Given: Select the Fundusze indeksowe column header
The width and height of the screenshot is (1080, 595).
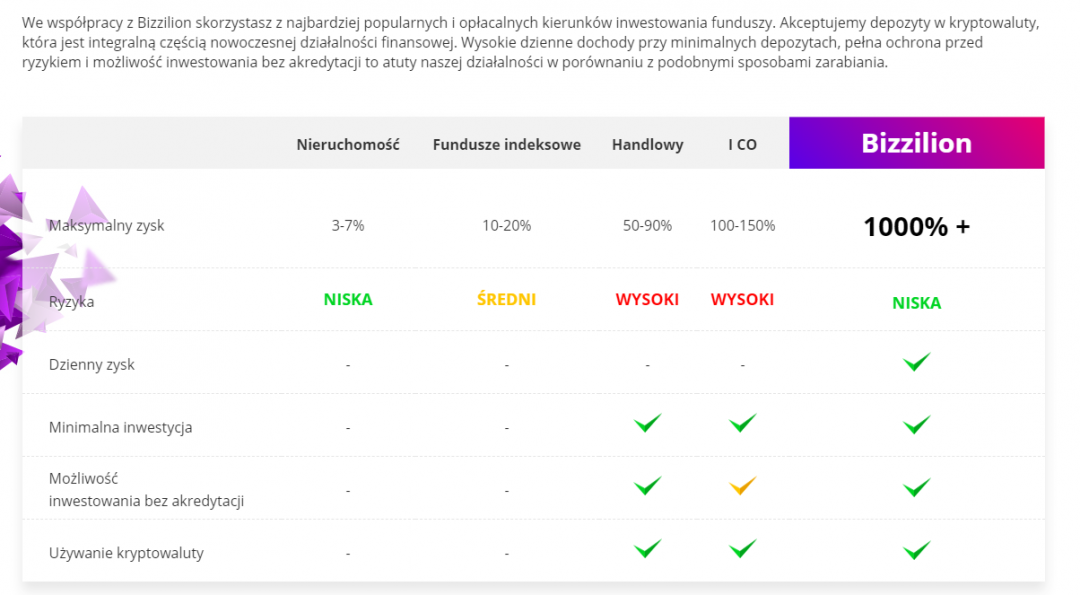Looking at the screenshot, I should point(506,144).
